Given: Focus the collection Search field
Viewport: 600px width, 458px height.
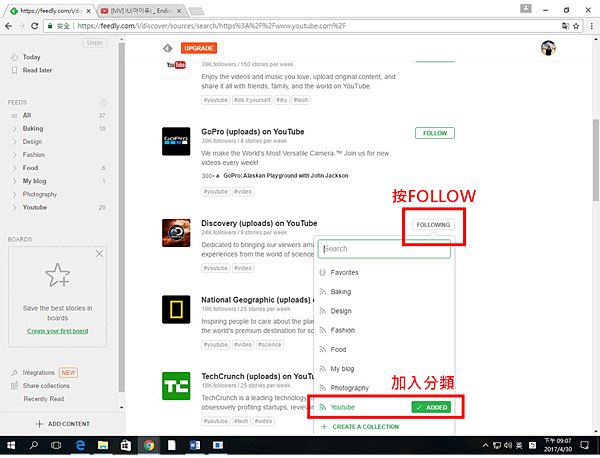Looking at the screenshot, I should (384, 249).
